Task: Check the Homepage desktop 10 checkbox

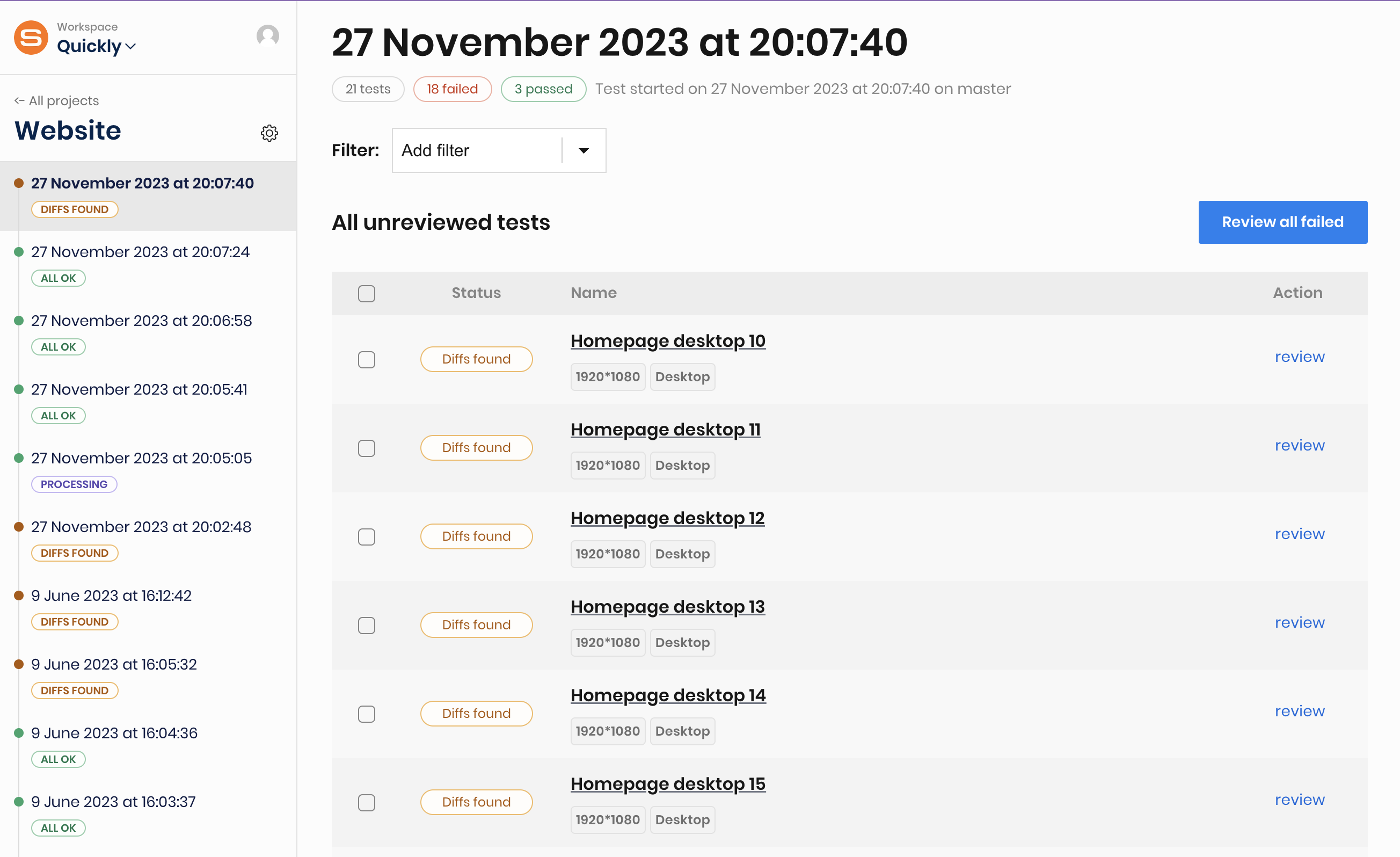Action: tap(367, 359)
